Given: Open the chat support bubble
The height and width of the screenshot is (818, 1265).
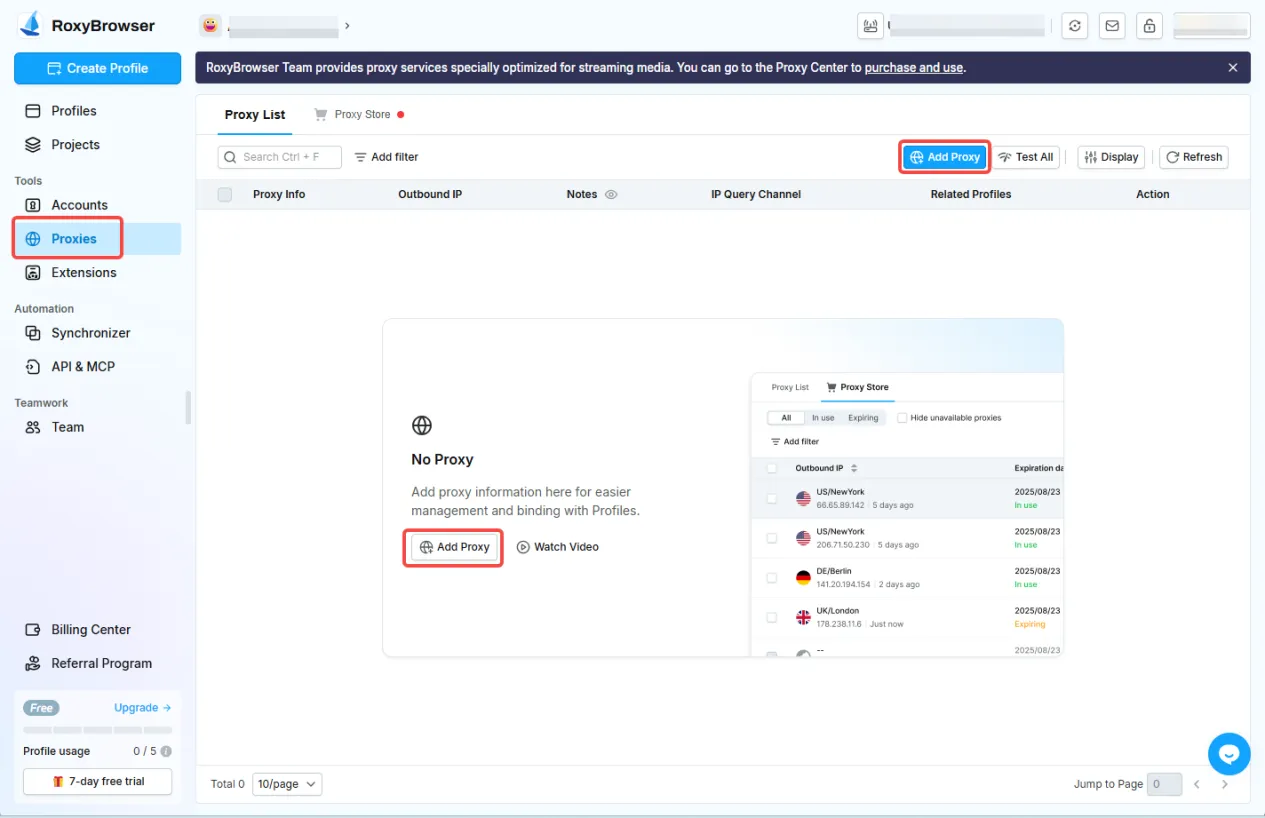Looking at the screenshot, I should pyautogui.click(x=1229, y=753).
